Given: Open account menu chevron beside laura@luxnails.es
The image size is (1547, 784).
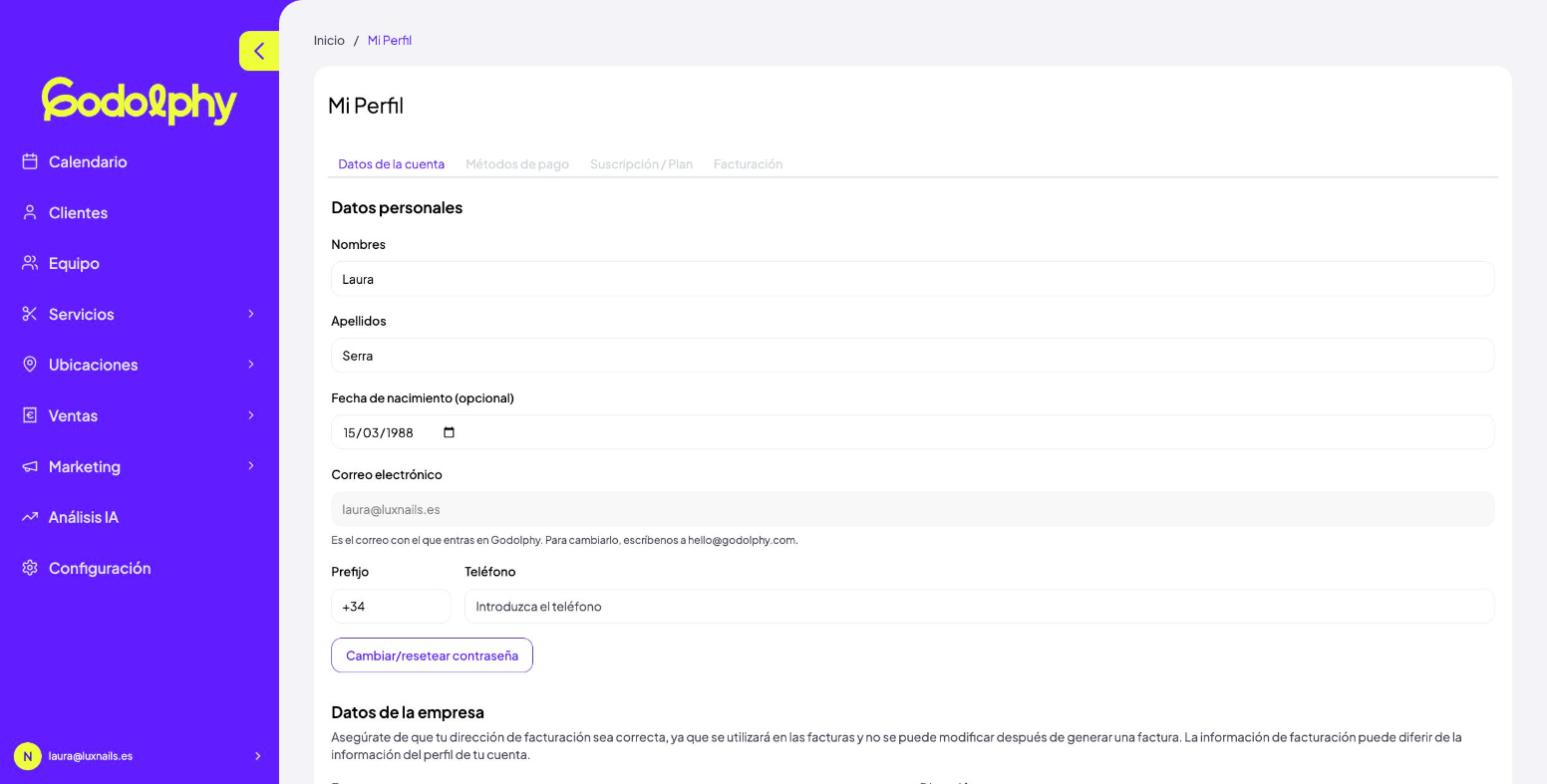Looking at the screenshot, I should 257,756.
